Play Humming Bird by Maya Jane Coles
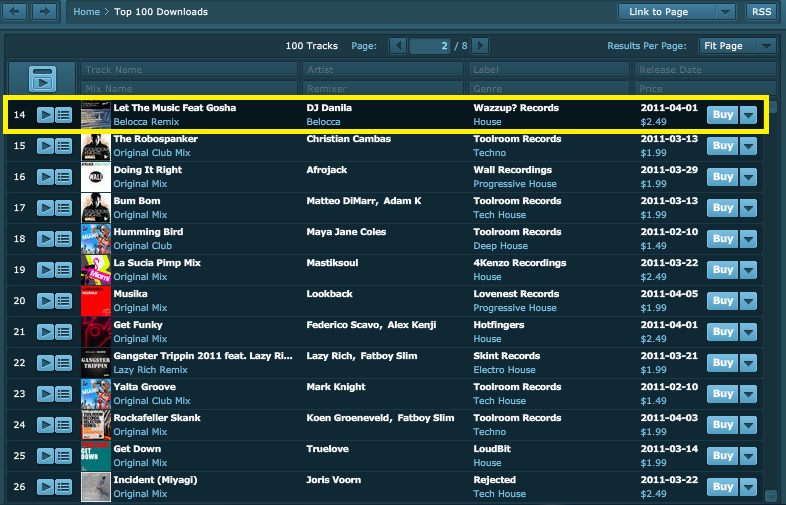Image resolution: width=786 pixels, height=505 pixels. 45,239
